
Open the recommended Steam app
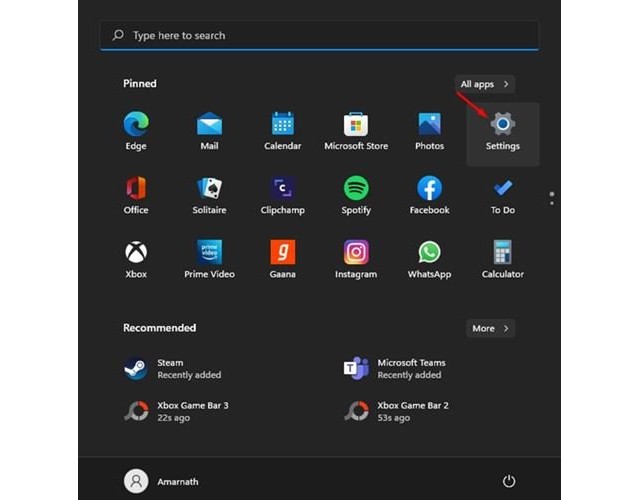pyautogui.click(x=173, y=369)
